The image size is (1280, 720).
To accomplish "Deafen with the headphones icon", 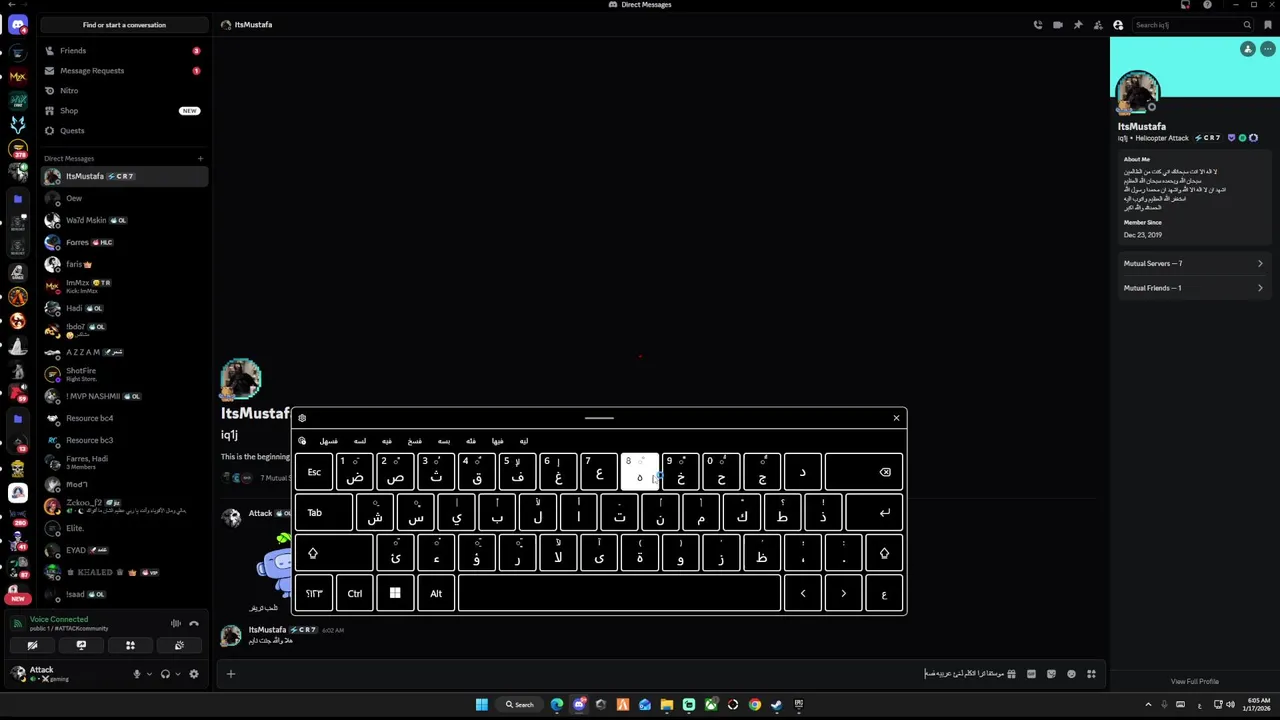I will (x=165, y=674).
